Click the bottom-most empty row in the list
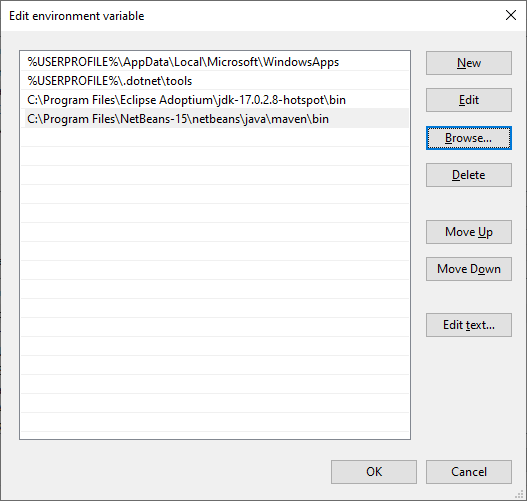Screen dimensions: 527x501 pyautogui.click(x=215, y=422)
